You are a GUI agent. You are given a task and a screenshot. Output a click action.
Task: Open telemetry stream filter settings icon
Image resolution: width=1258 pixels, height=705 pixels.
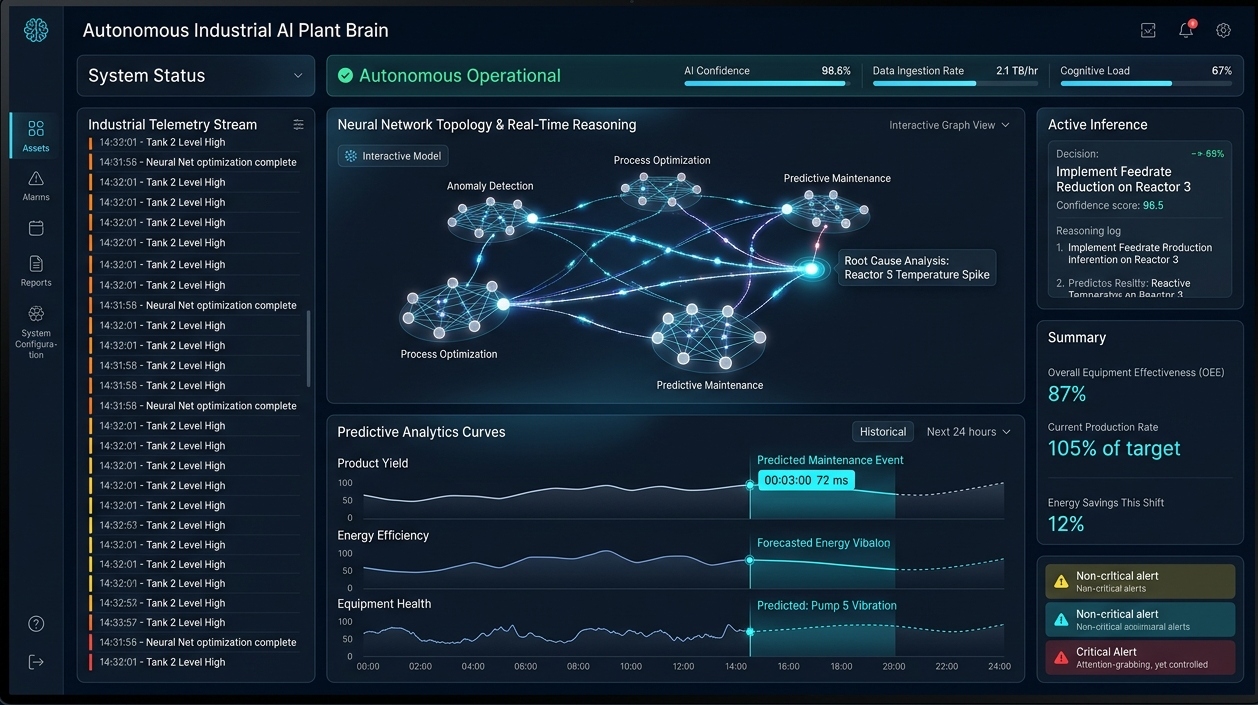click(298, 125)
